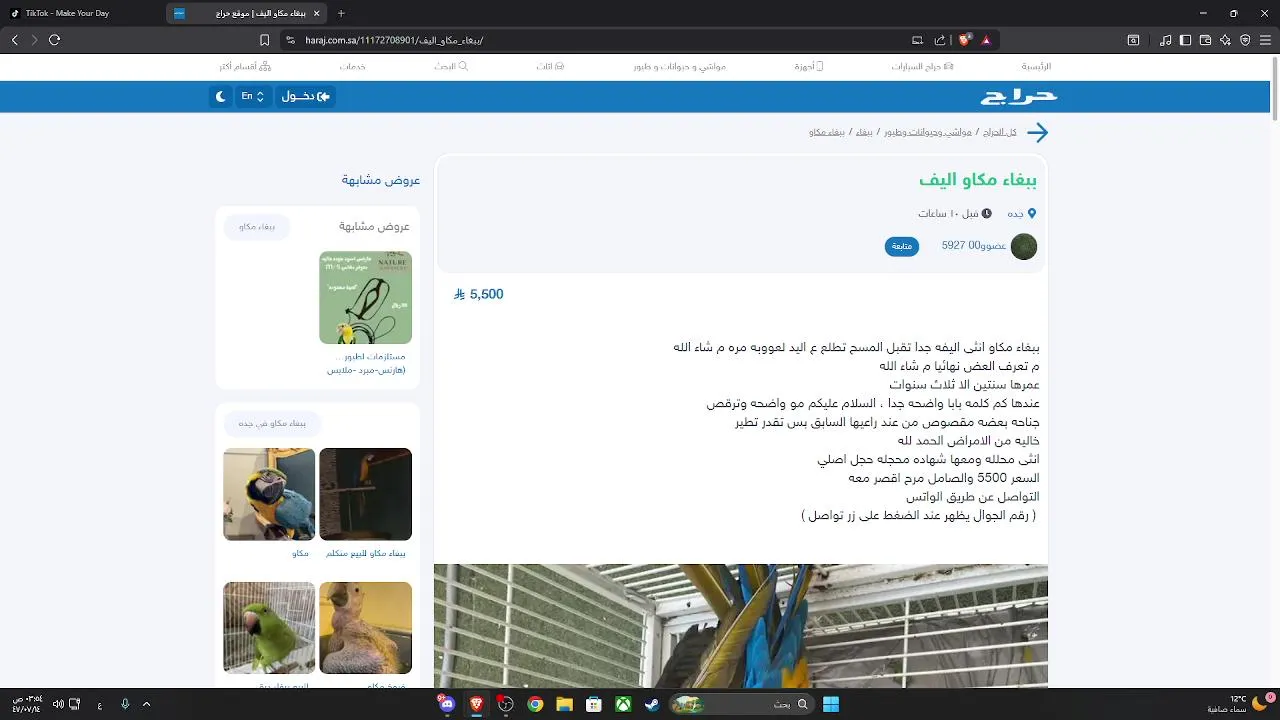Image resolution: width=1280 pixels, height=720 pixels.
Task: Open Google Chrome from taskbar
Action: (535, 704)
